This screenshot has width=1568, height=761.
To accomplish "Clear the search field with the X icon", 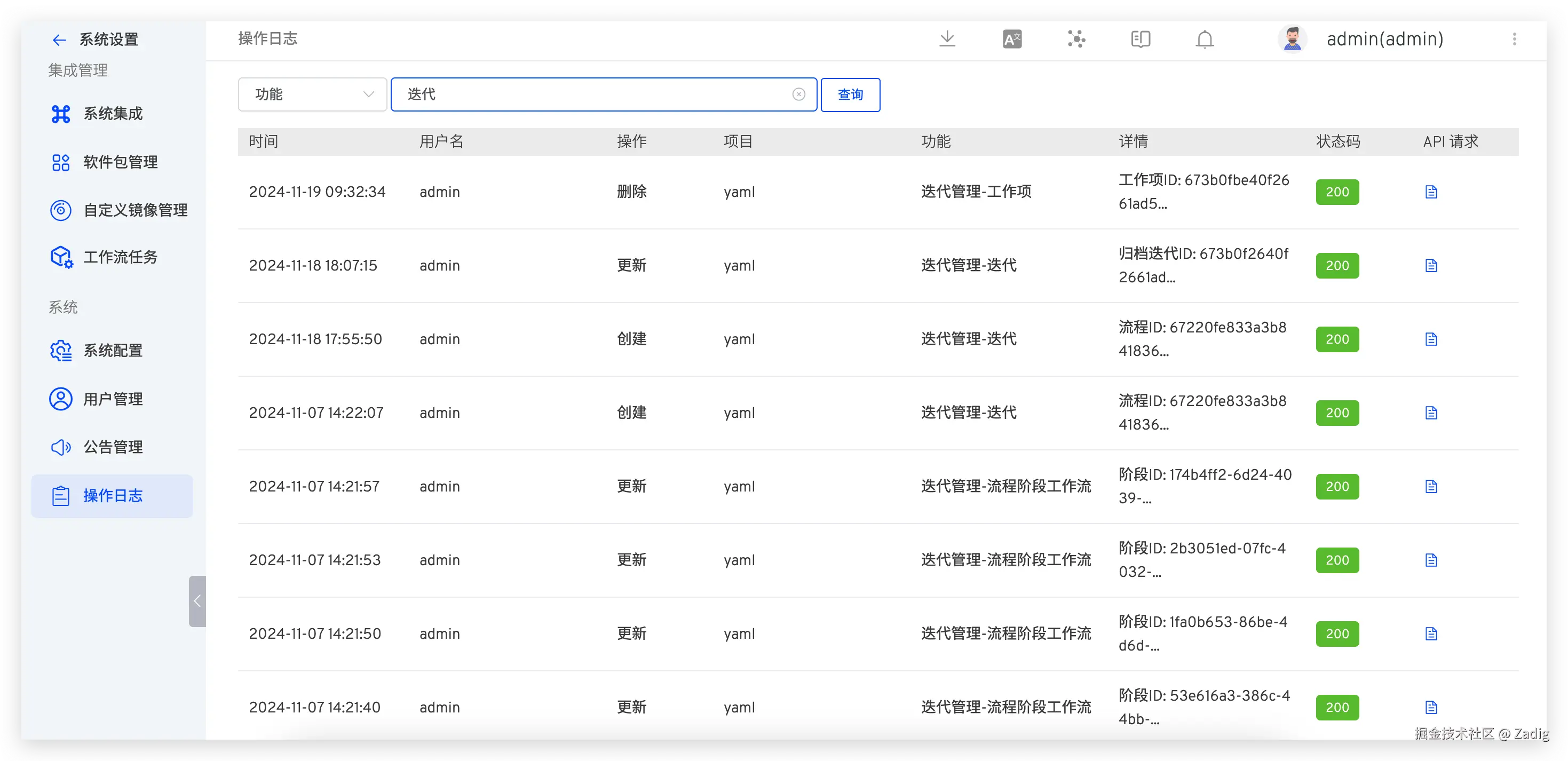I will click(798, 94).
